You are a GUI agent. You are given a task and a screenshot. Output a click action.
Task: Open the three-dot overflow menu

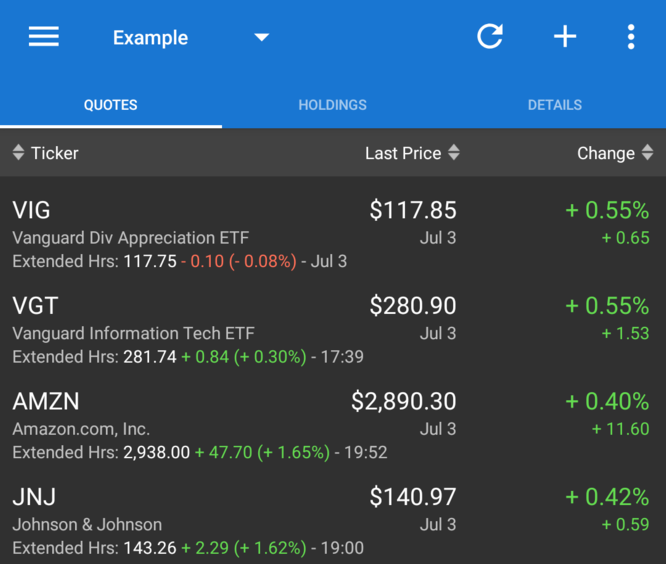[631, 37]
